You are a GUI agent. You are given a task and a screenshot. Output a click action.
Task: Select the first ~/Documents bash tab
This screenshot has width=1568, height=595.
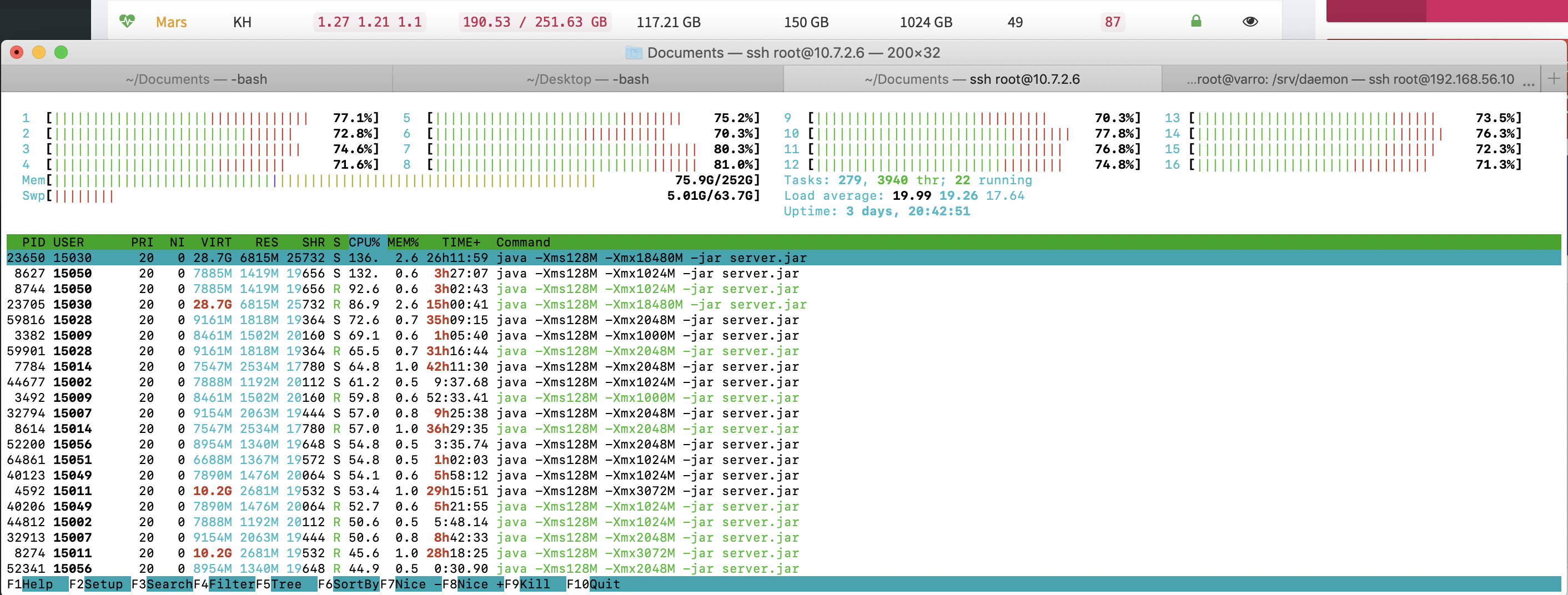tap(196, 79)
